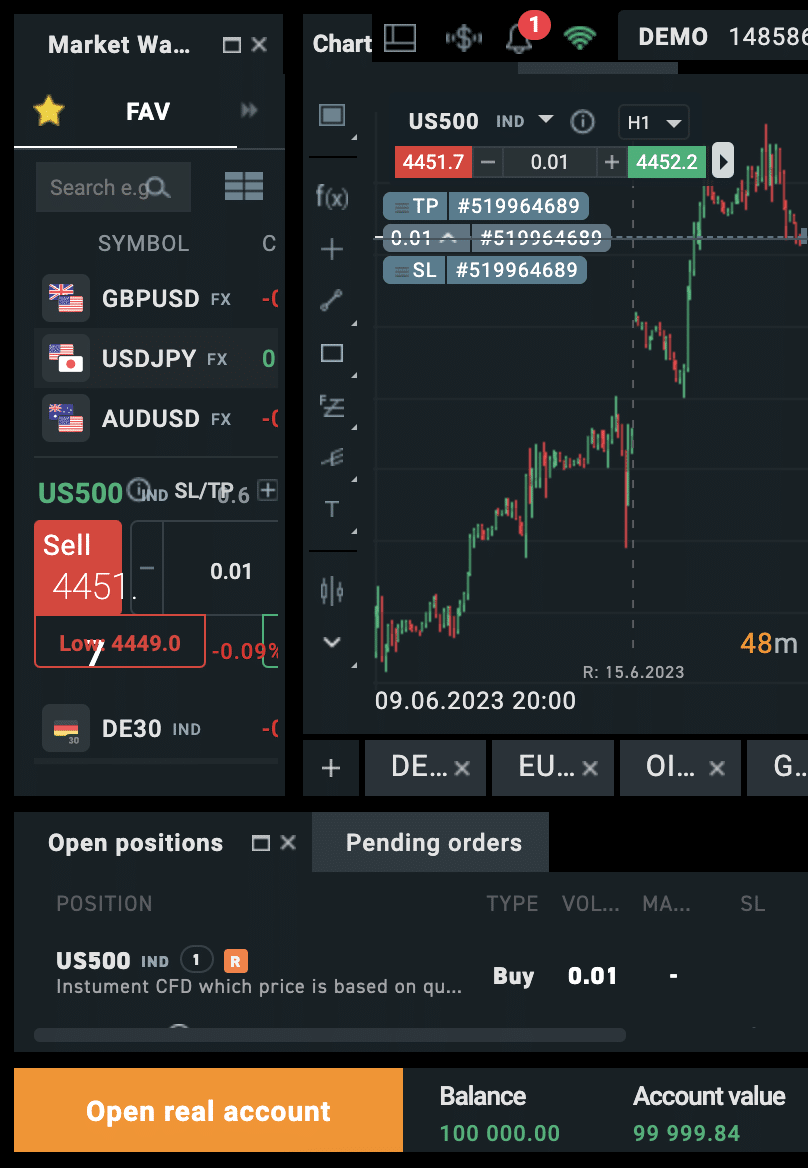The height and width of the screenshot is (1168, 808).
Task: Click the Low 4449.0 box
Action: pos(120,641)
